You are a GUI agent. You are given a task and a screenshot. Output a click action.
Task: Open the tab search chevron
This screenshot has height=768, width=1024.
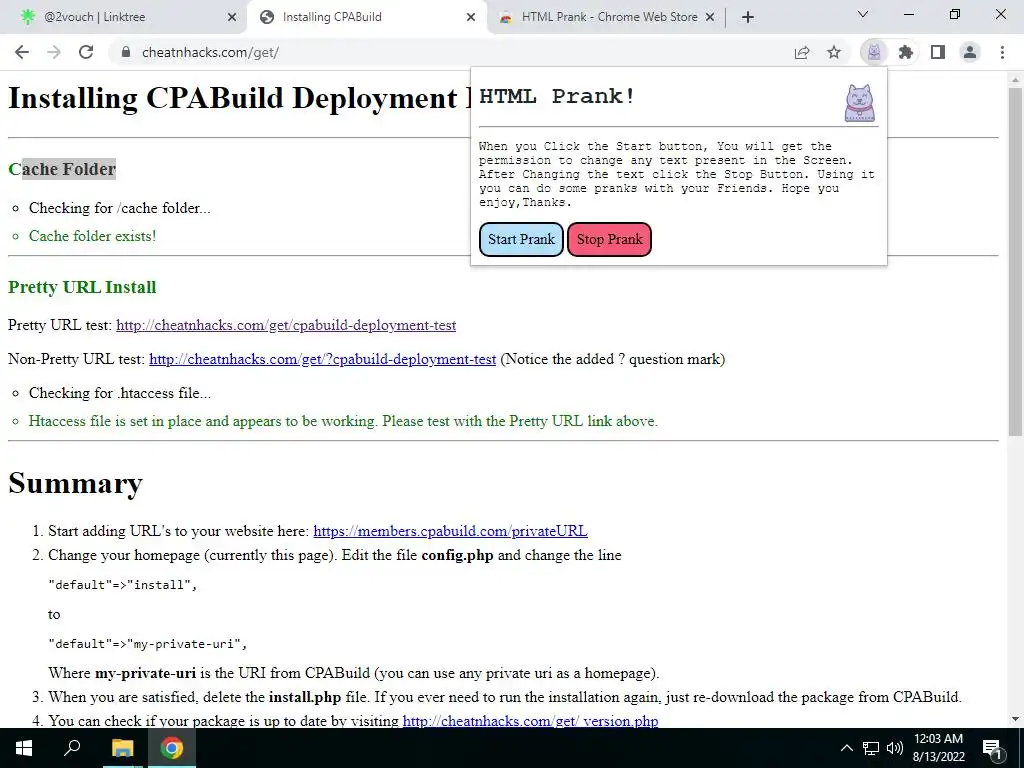(863, 14)
